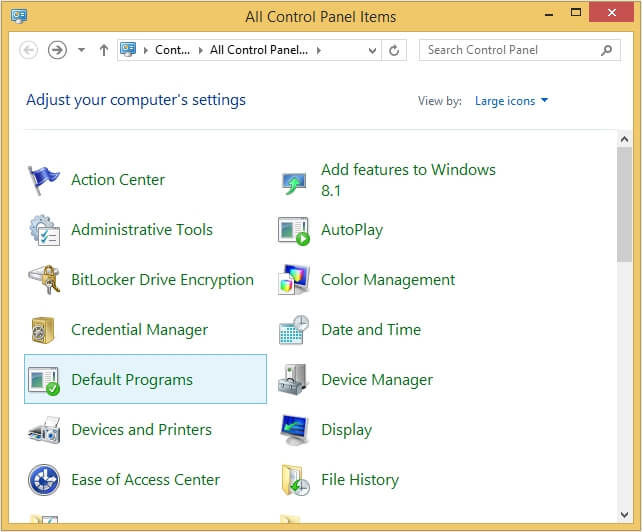This screenshot has height=532, width=642.
Task: Click the Control Panel icon in the title bar
Action: click(x=19, y=16)
